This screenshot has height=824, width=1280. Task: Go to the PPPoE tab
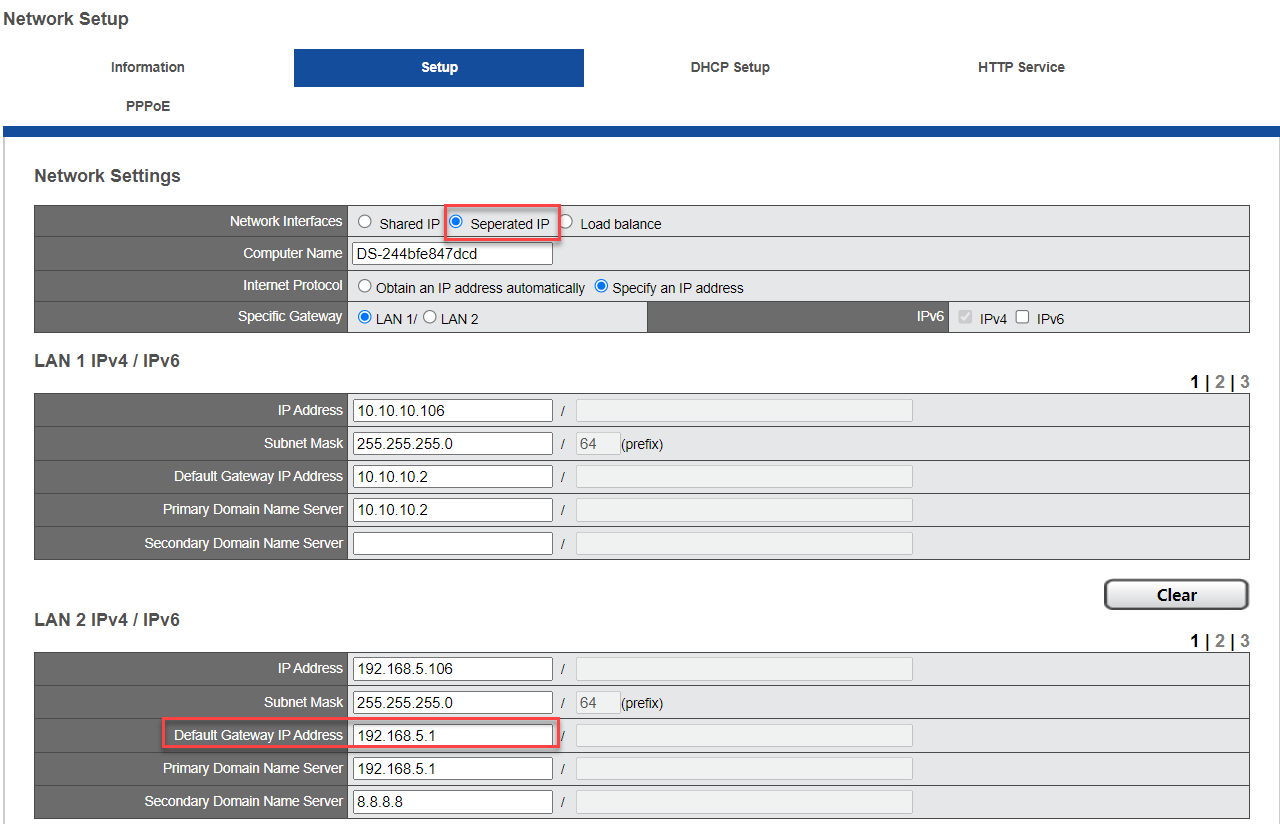point(147,106)
